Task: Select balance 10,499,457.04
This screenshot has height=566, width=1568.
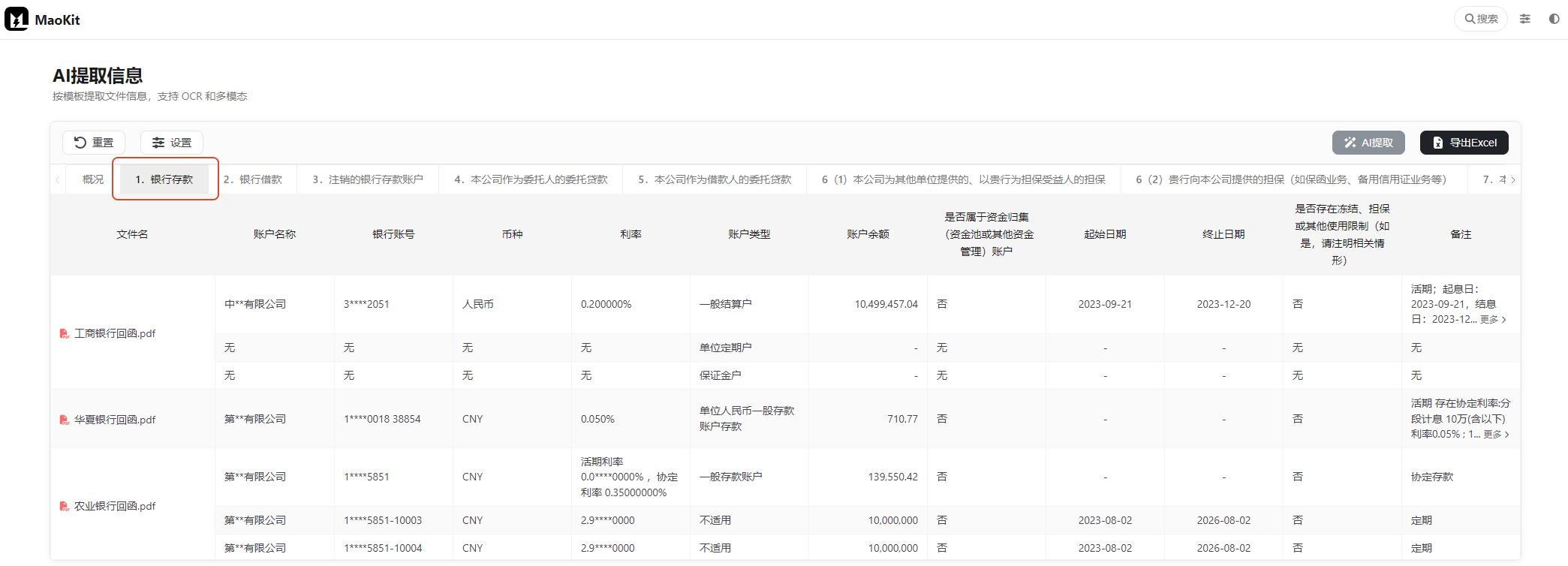Action: [886, 304]
